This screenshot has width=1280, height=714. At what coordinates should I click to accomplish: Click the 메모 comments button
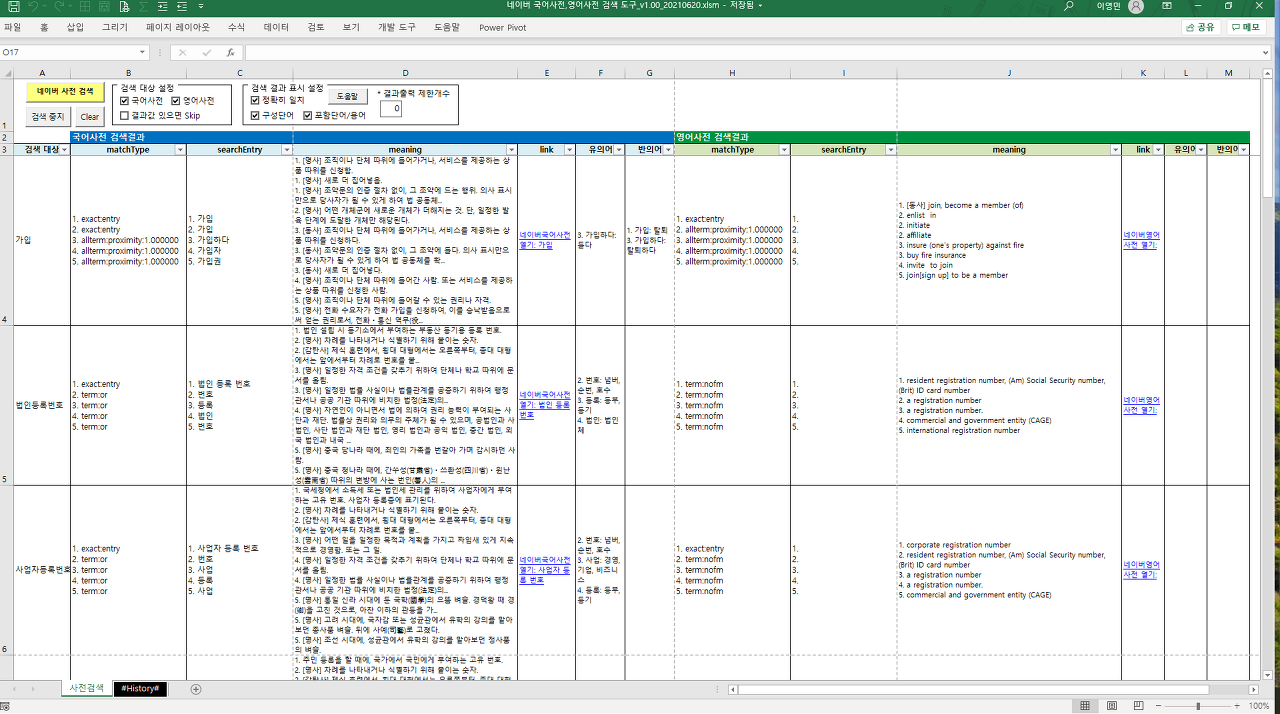click(1246, 27)
